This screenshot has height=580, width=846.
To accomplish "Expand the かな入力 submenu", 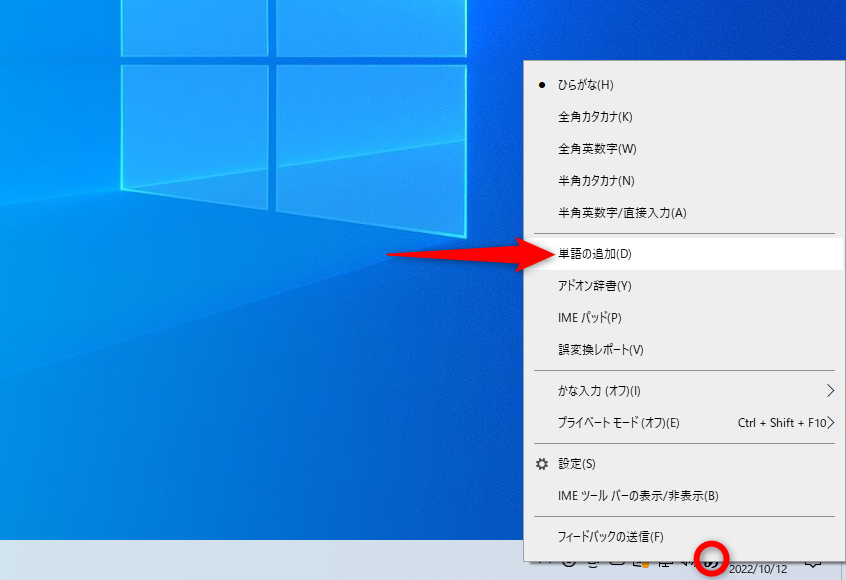I will (x=600, y=392).
